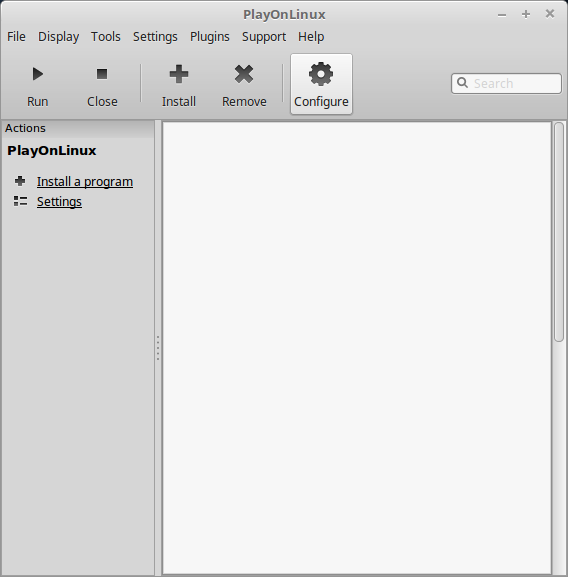Click the Run play icon

tap(38, 74)
